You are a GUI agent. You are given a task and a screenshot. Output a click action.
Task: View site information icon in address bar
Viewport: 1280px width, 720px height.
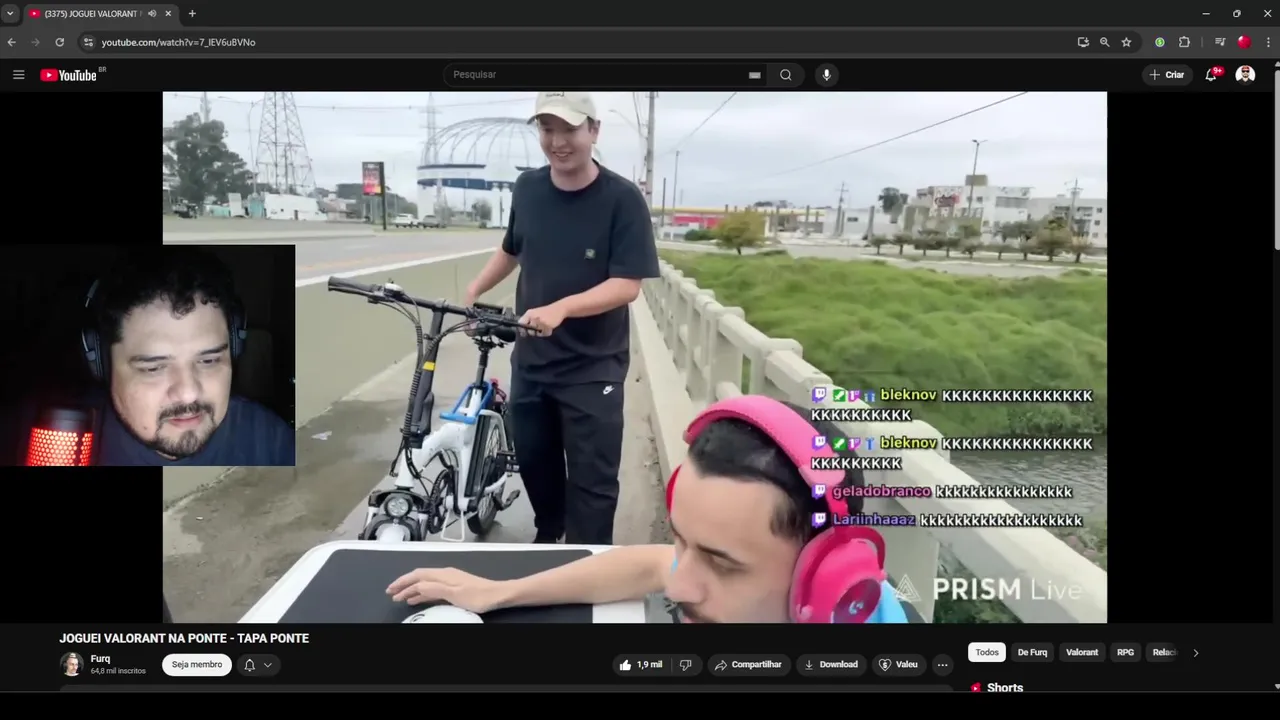click(88, 42)
